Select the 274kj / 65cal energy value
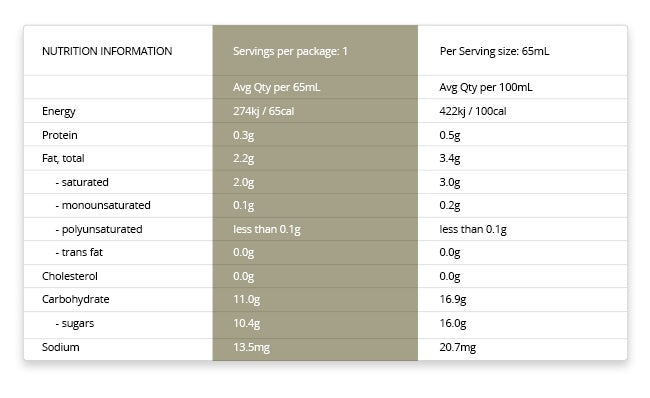The width and height of the screenshot is (650, 398). tap(263, 111)
